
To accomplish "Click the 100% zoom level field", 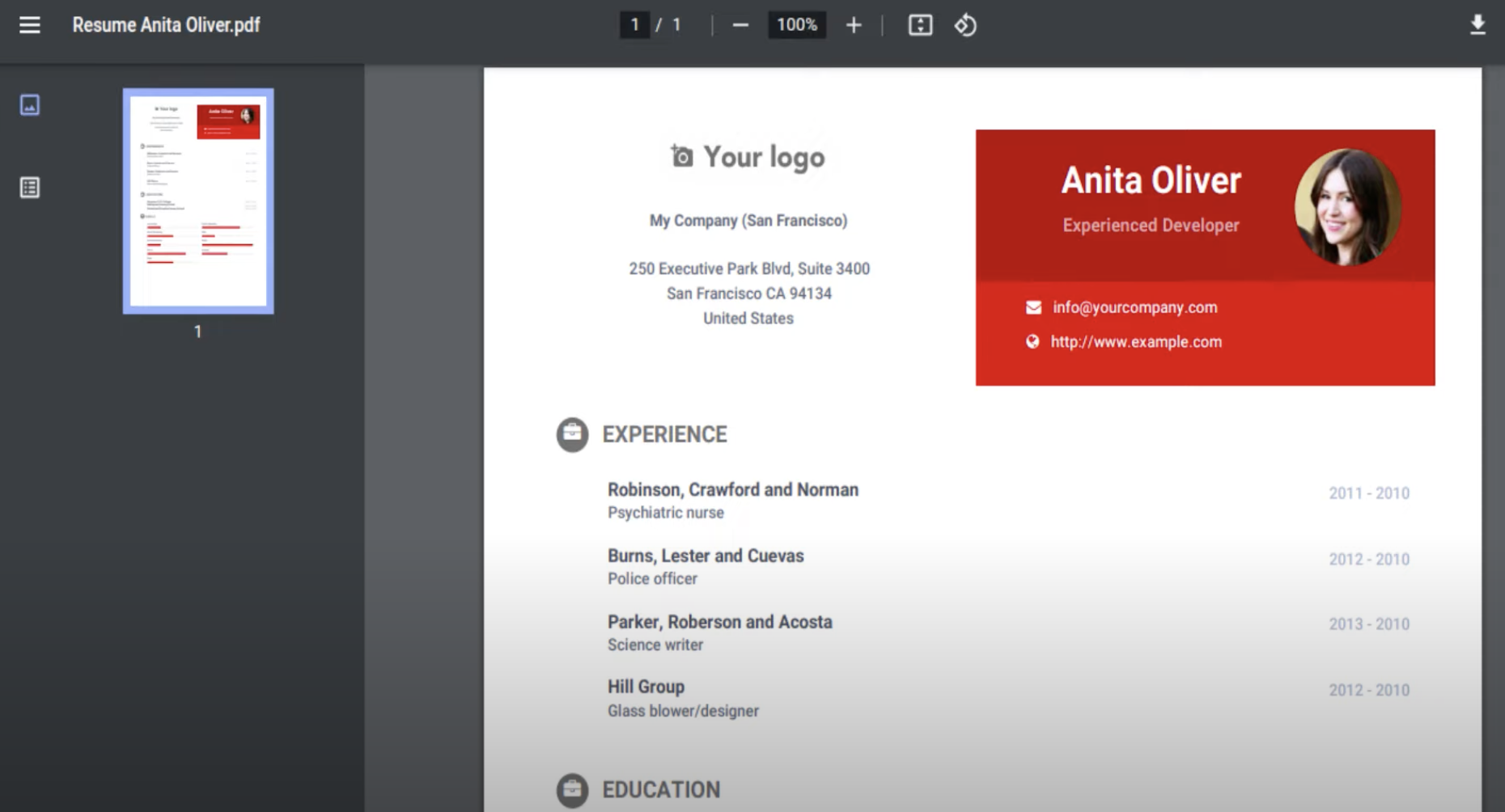I will tap(796, 25).
